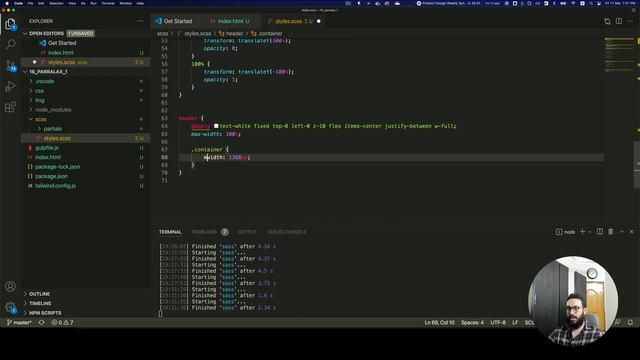
Task: Open the Search view in activity bar
Action: 11,44
